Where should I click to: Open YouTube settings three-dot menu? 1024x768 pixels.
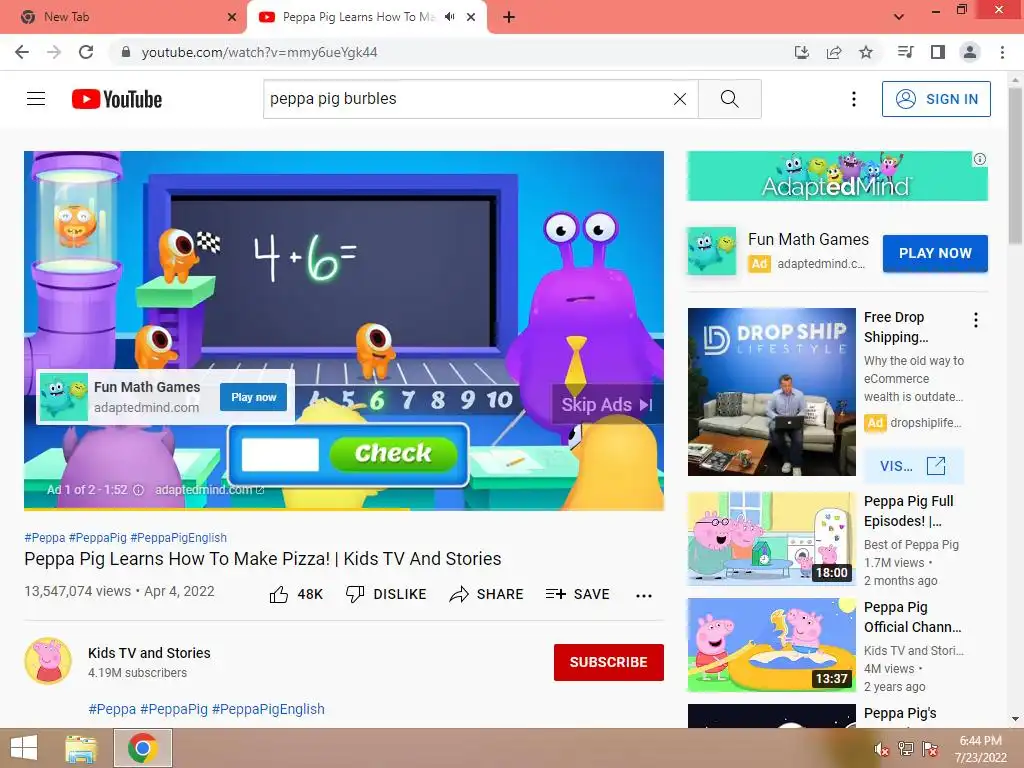(x=854, y=99)
